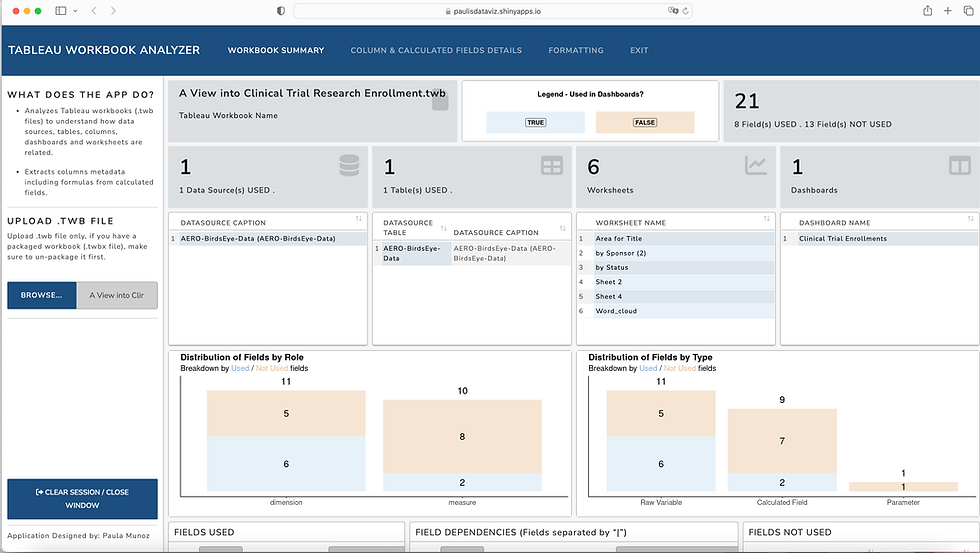Screen dimensions: 980x553
Task: Select 'Sheet 4' worksheet row
Action: point(676,296)
